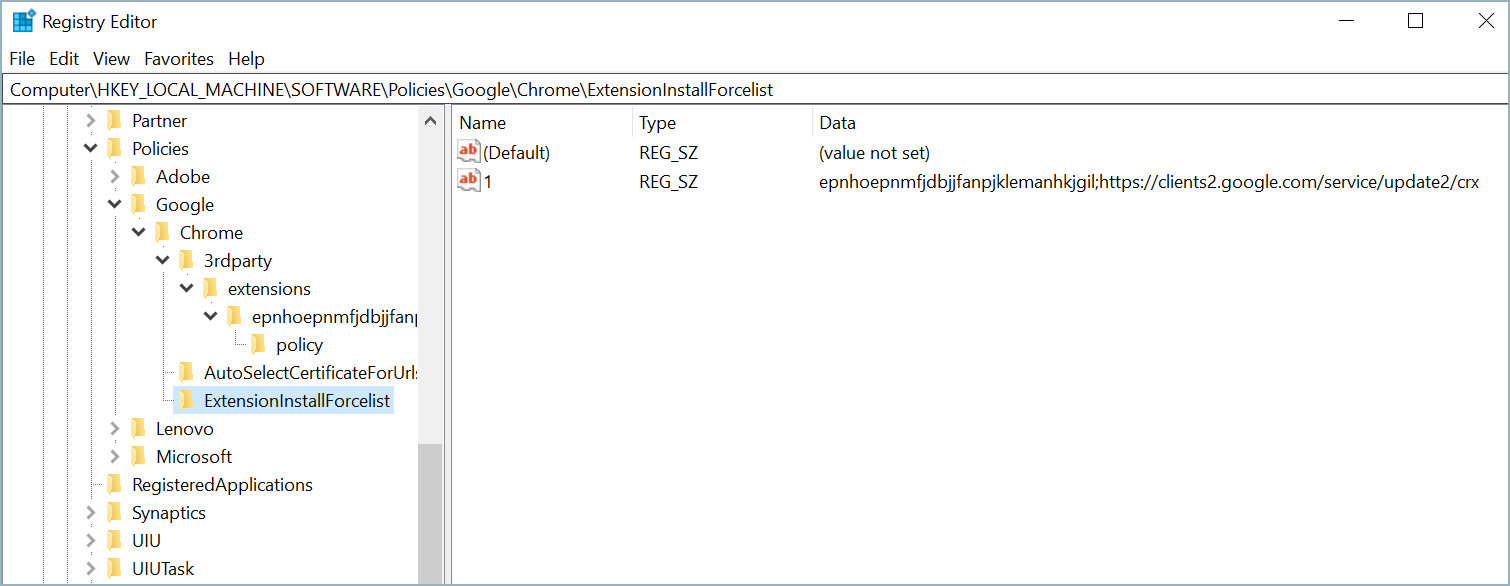1510x586 pixels.
Task: Select the (Default) string value icon
Action: click(x=469, y=152)
